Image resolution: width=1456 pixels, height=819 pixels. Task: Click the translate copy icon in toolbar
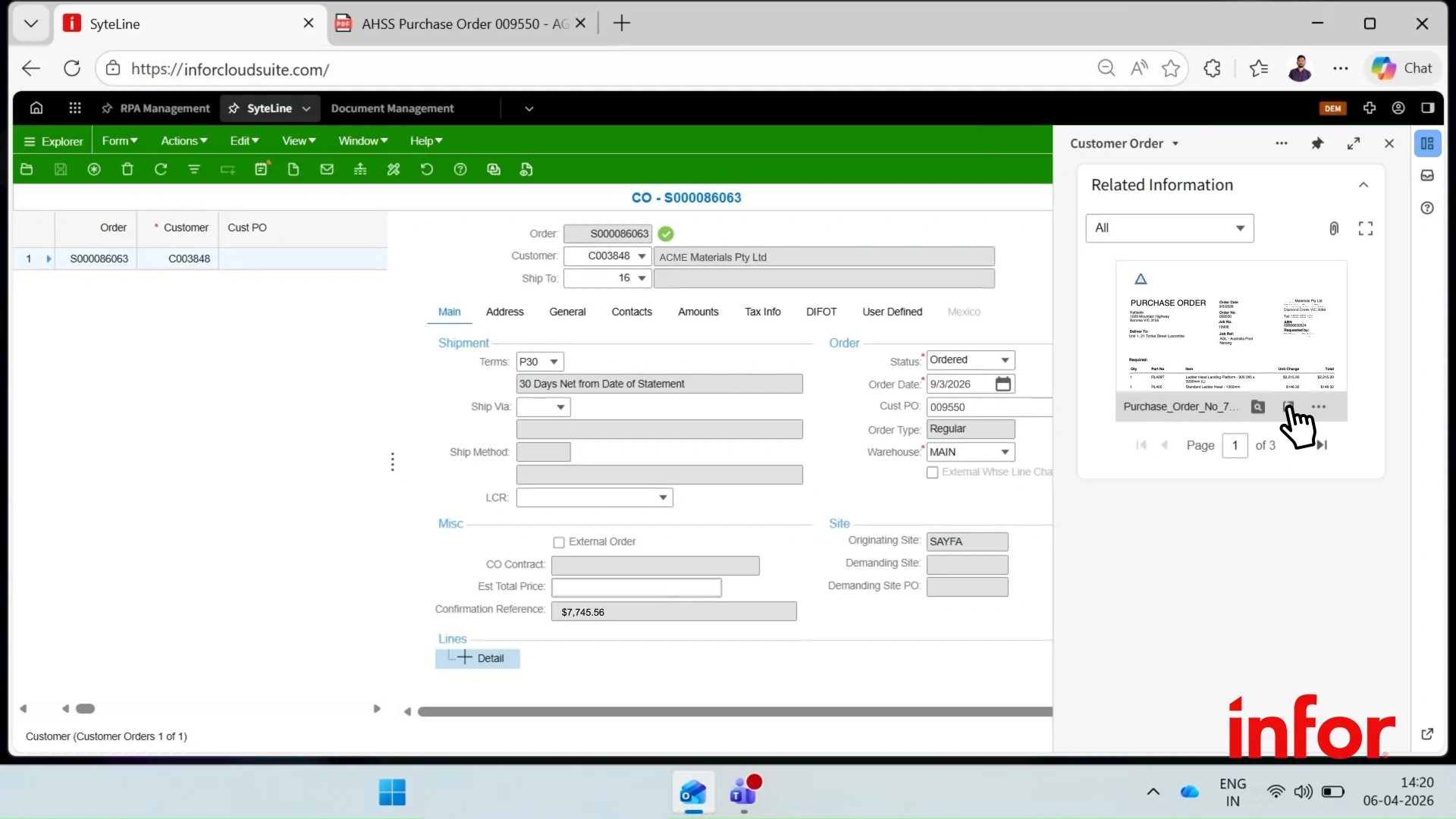click(494, 169)
